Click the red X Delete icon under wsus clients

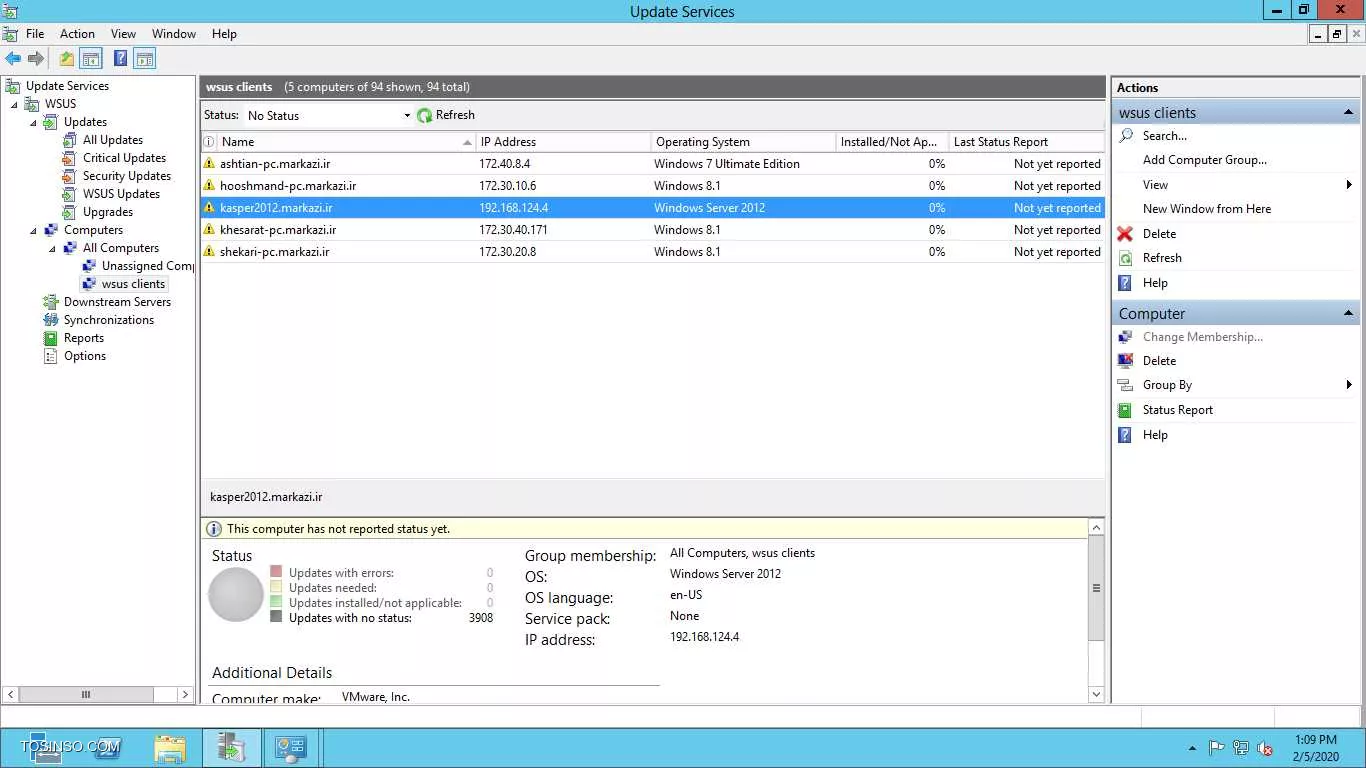pyautogui.click(x=1125, y=234)
